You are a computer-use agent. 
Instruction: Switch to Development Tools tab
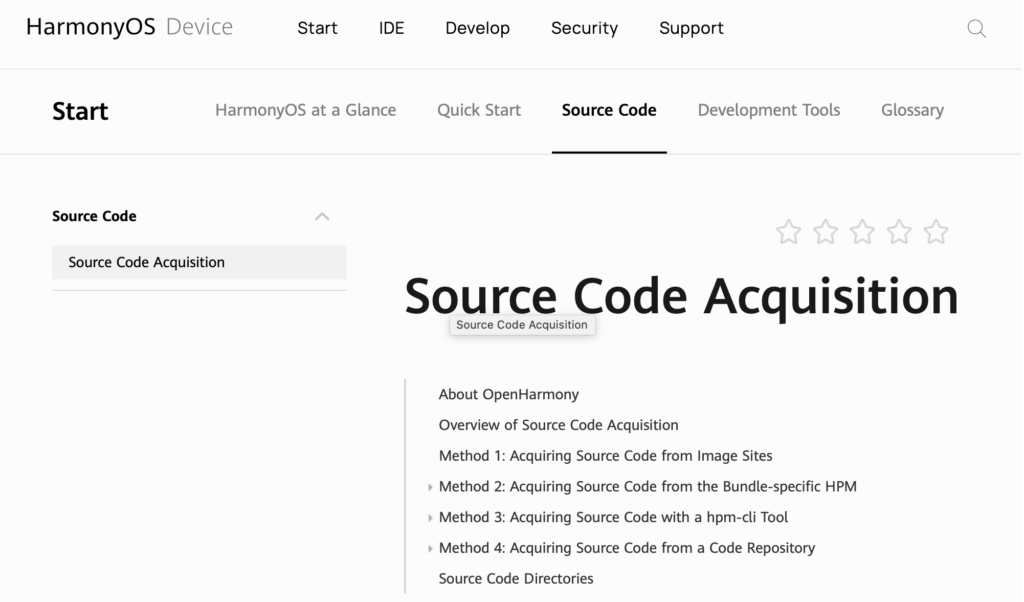769,110
